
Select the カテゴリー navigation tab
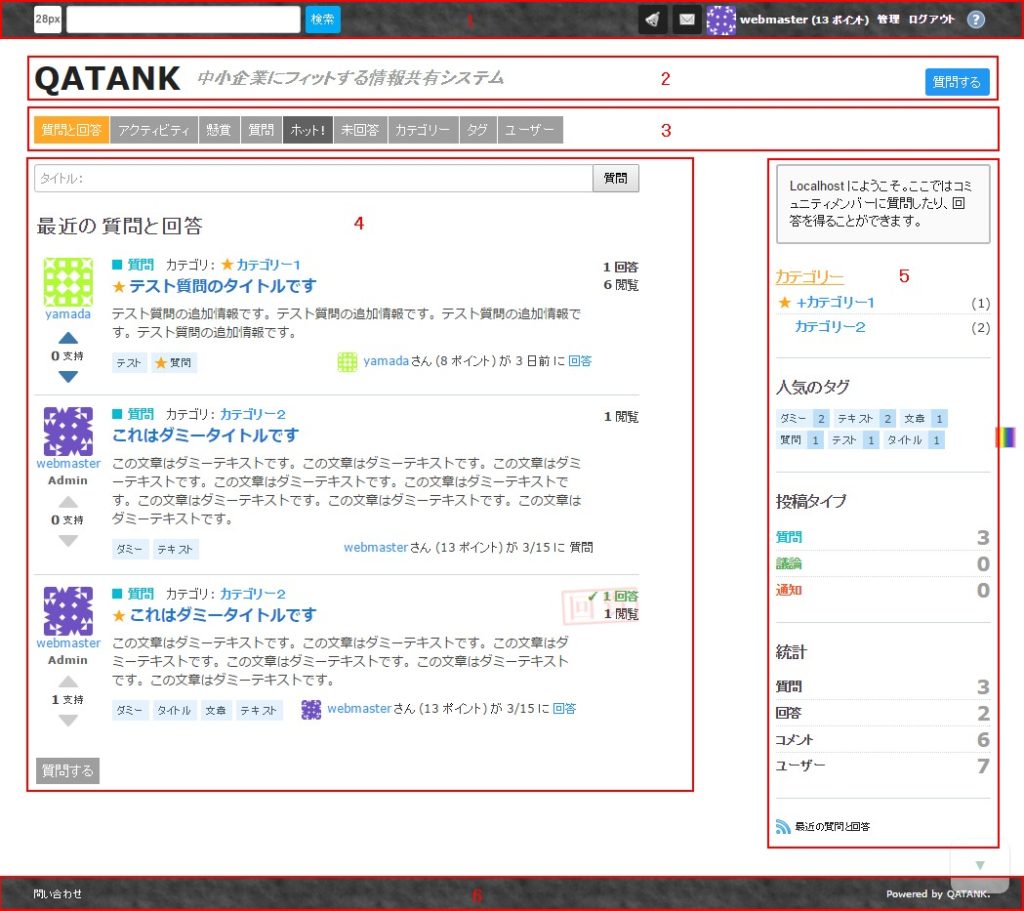pyautogui.click(x=423, y=130)
